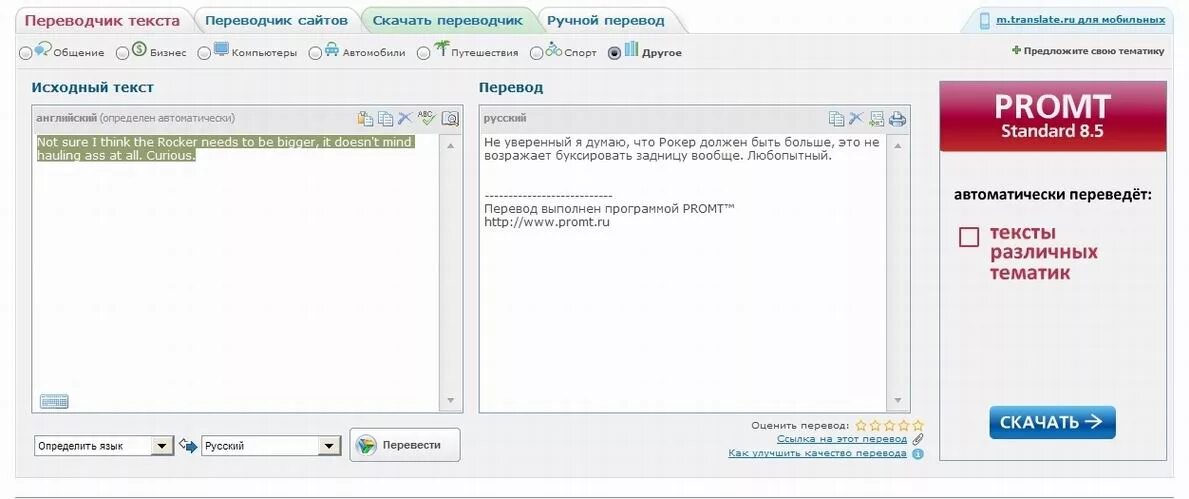Click info icon next to improve quality

coord(918,454)
